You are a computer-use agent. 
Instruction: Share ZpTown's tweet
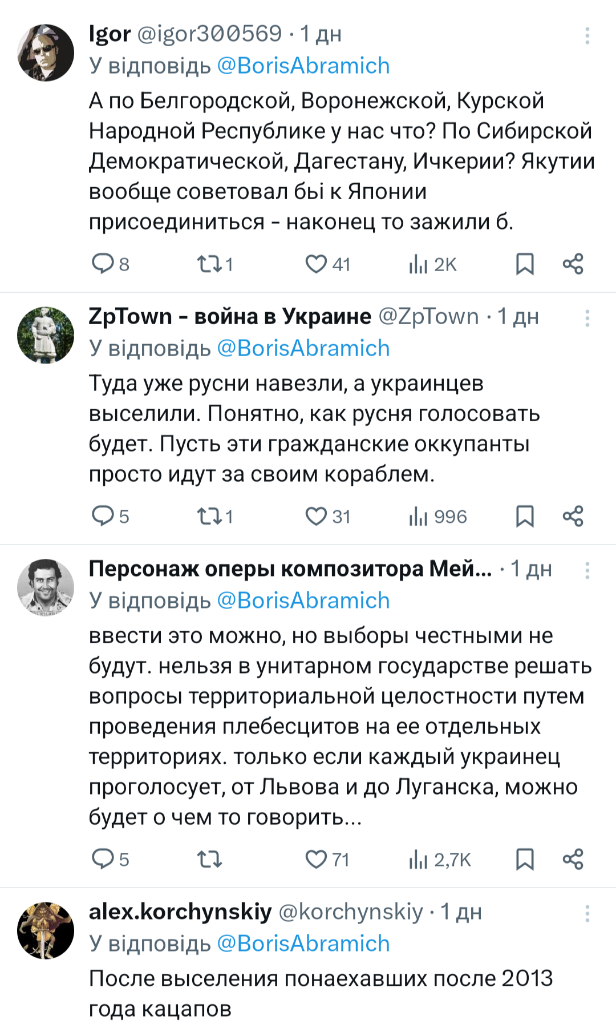pos(573,516)
